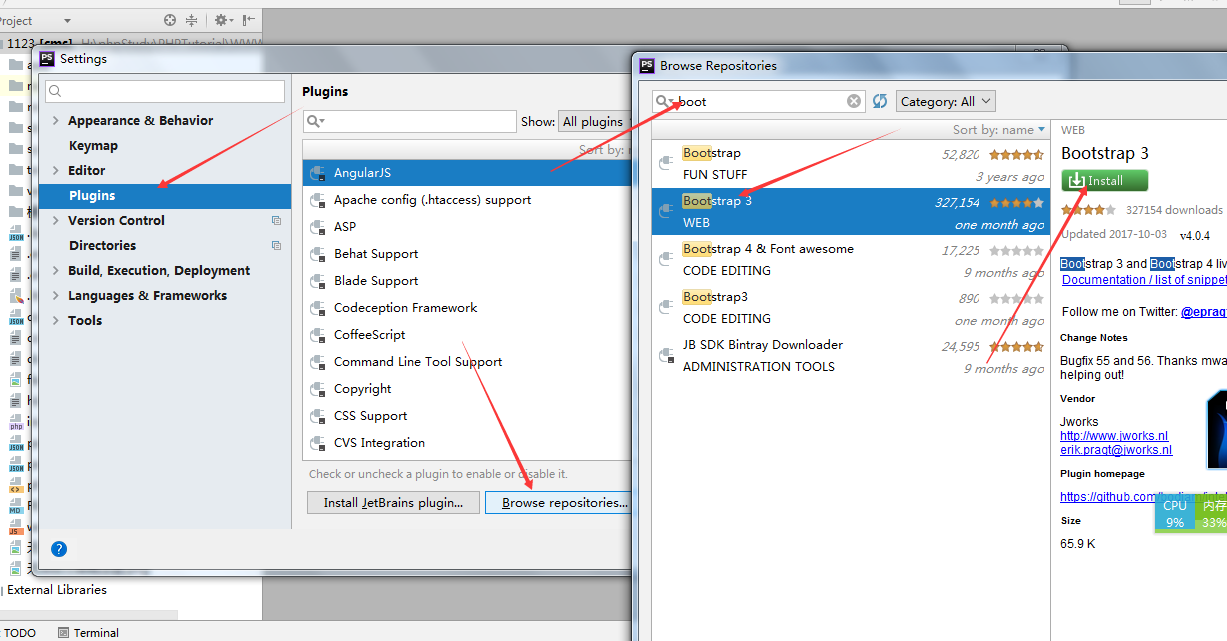Click the erik.pragt@jworks.nl email link
Screen dimensions: 1227x641
[1116, 450]
